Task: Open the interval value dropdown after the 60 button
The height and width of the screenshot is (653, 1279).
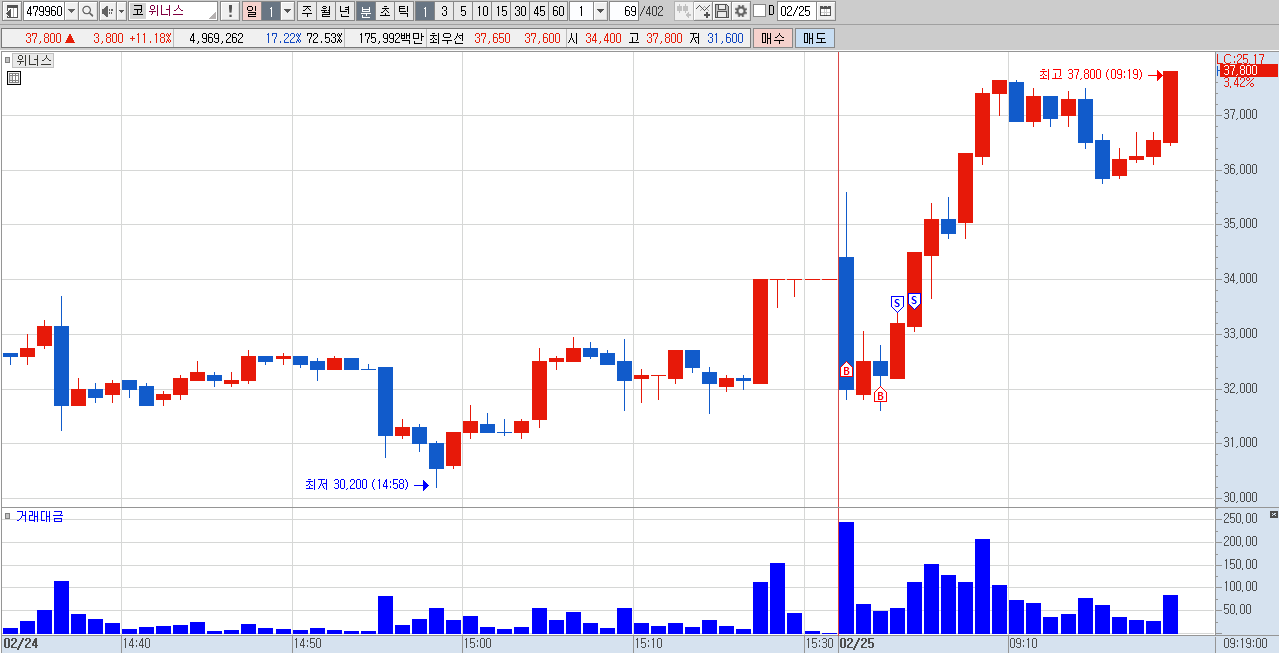Action: 600,11
